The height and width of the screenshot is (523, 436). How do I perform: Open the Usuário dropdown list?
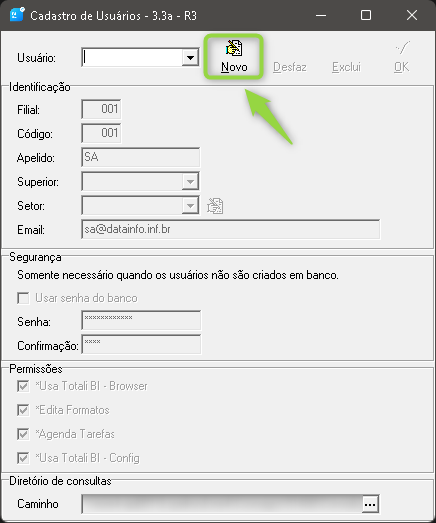point(190,58)
